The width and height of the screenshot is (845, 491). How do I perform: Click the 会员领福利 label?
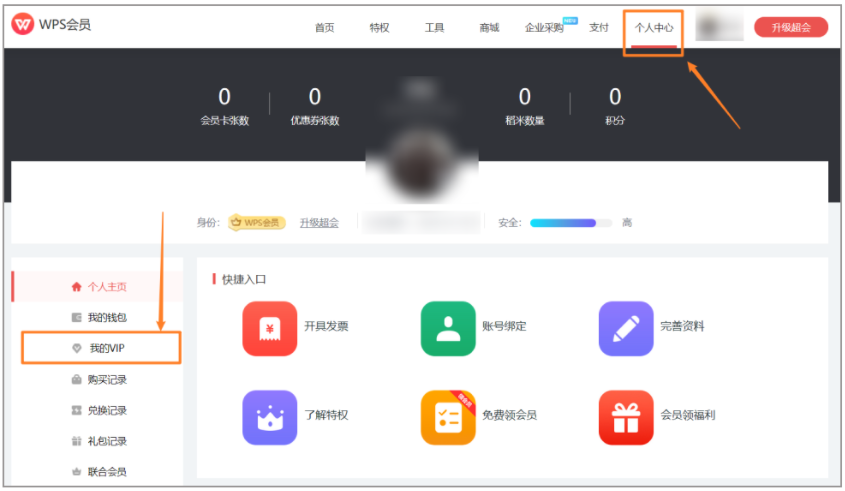pyautogui.click(x=688, y=415)
